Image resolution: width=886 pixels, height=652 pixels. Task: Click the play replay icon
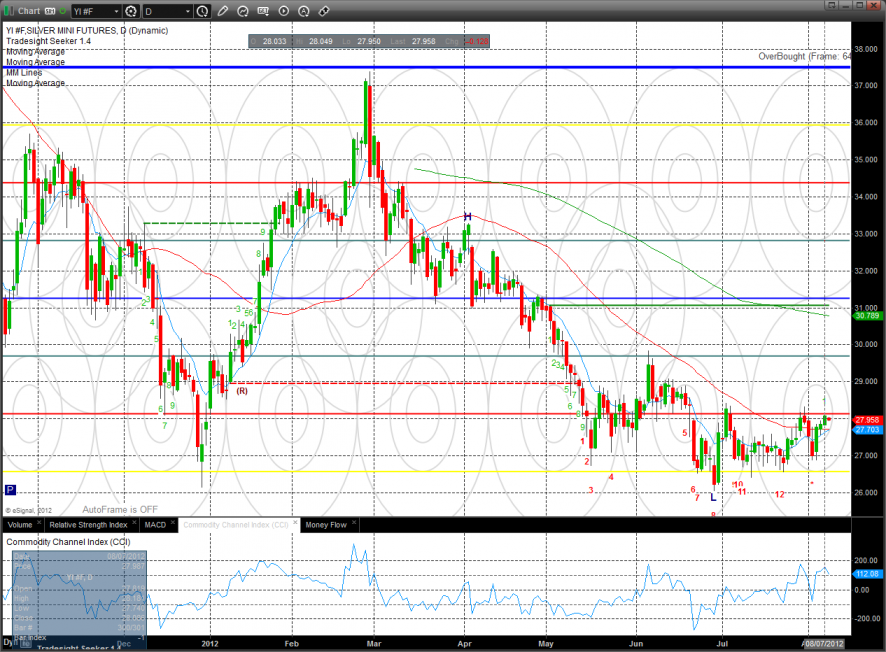[x=283, y=12]
